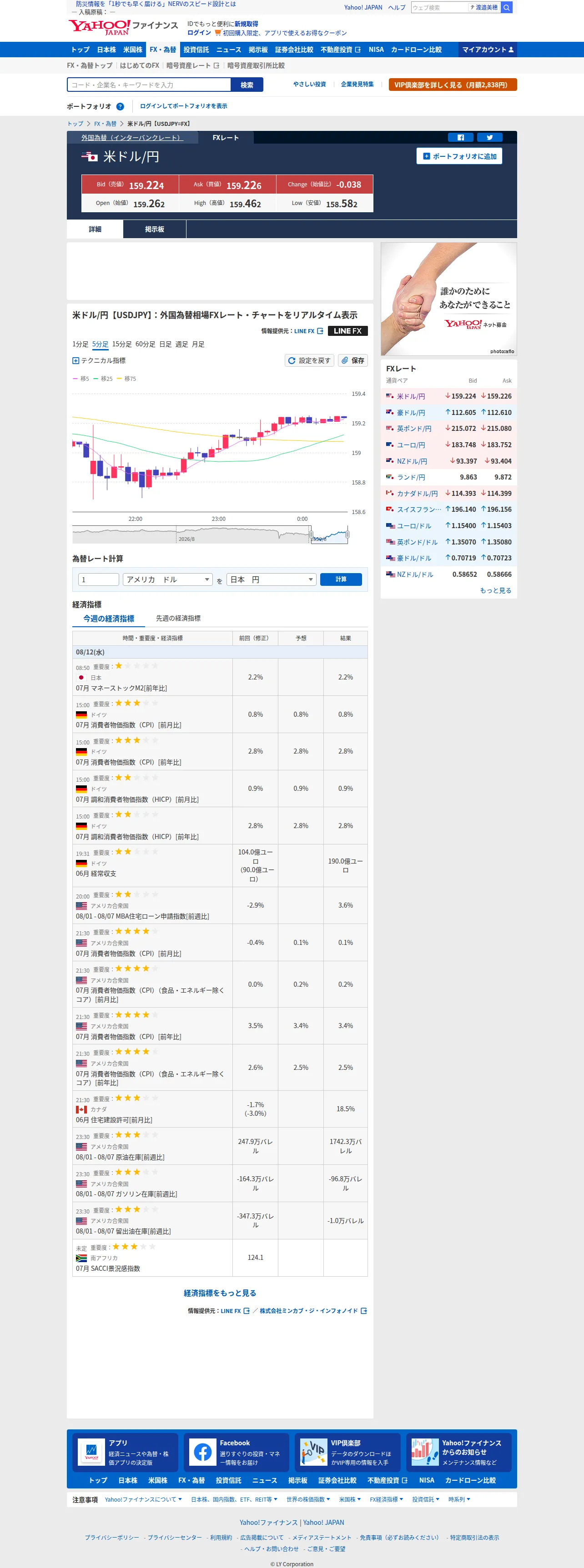
Task: Open the Yahoo!ファイナンスからのお知らせ footer image
Action: (425, 1453)
